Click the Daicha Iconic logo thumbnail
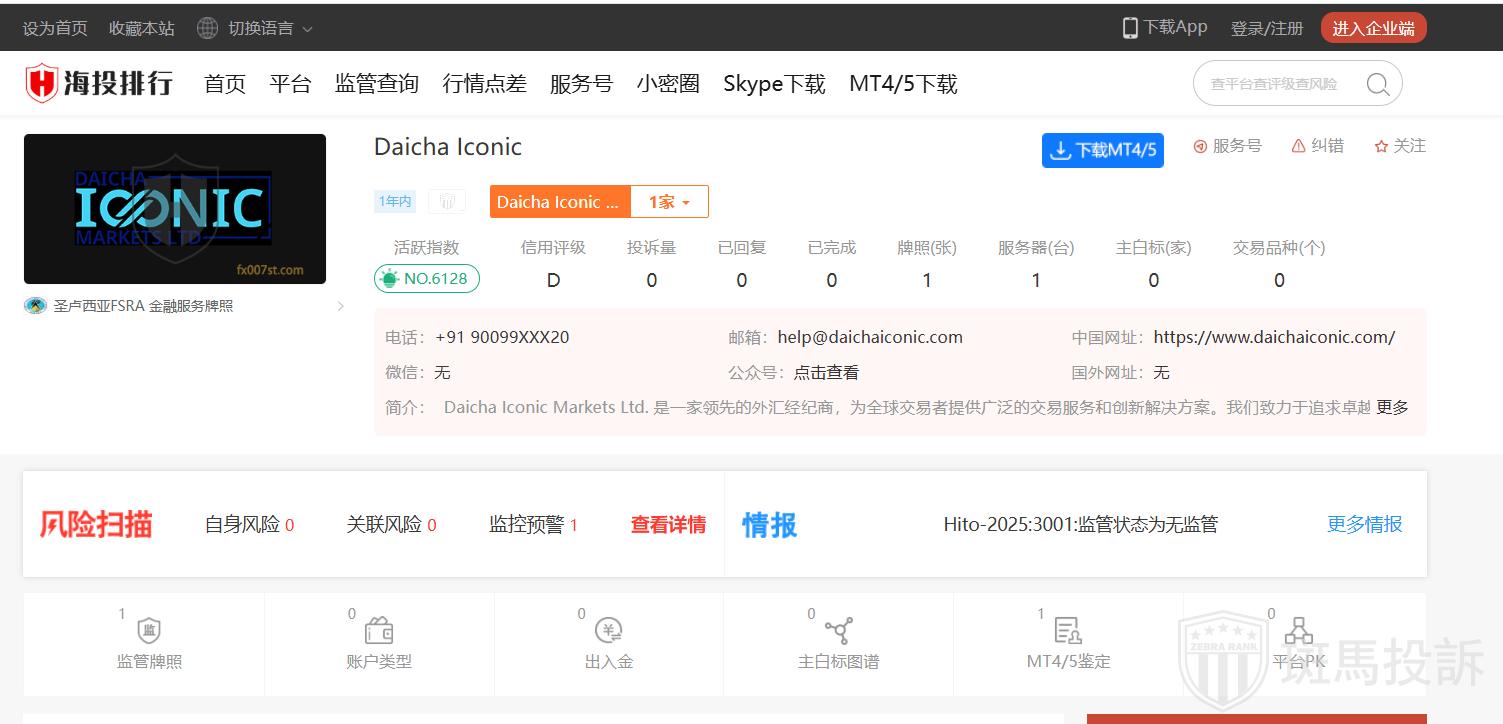1503x724 pixels. click(x=175, y=209)
